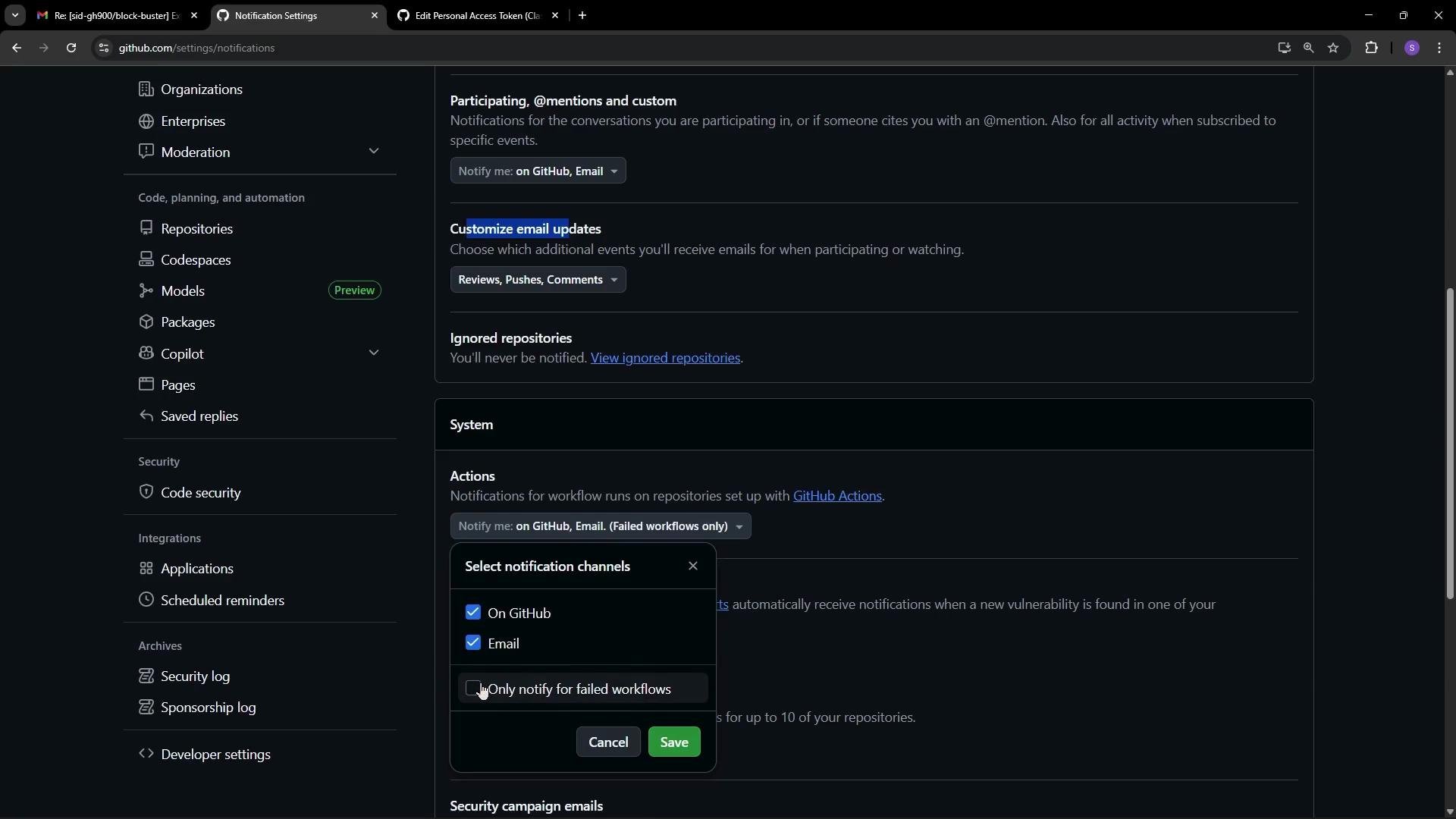Bookmark this page with the star icon

pyautogui.click(x=1333, y=48)
